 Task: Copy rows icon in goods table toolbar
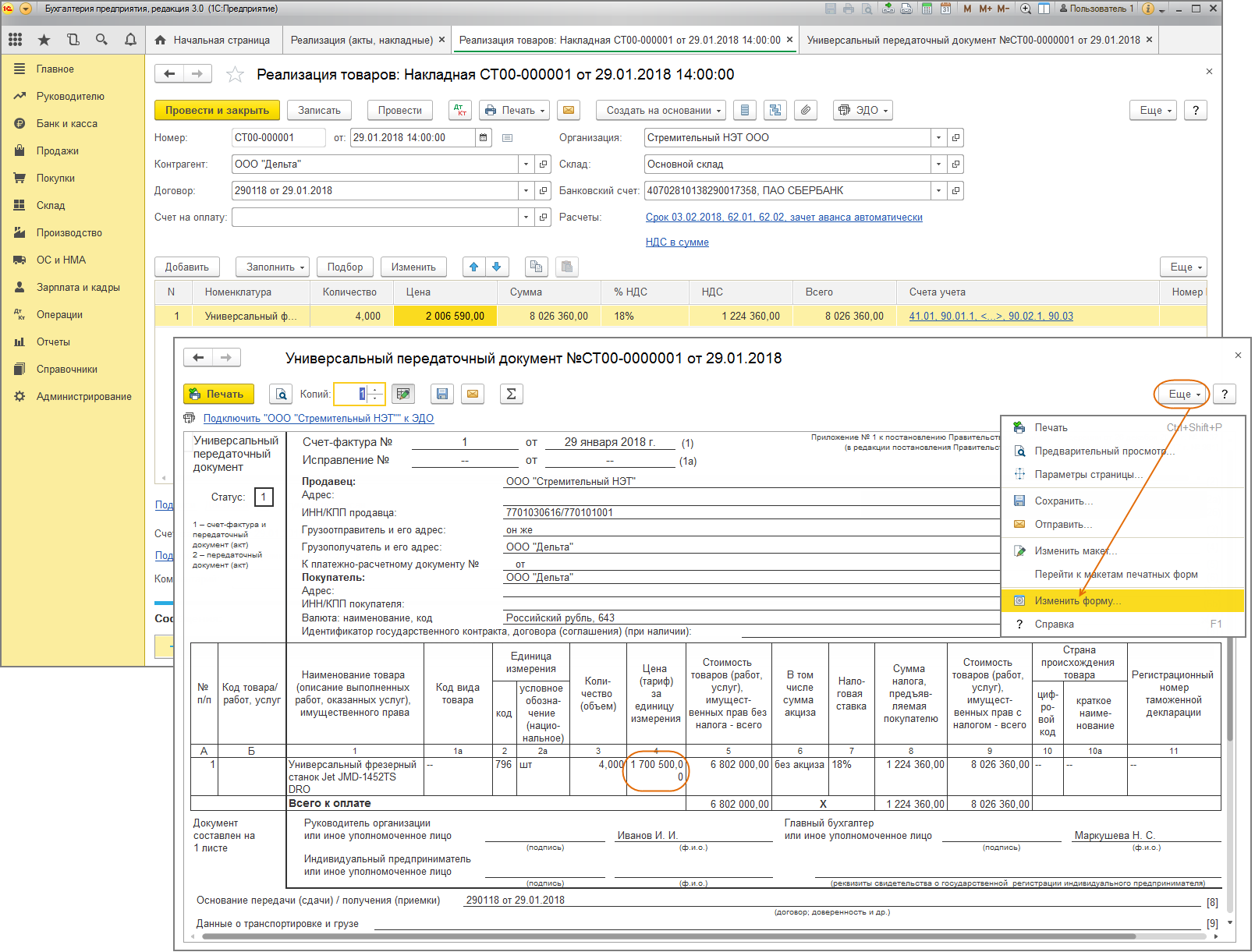pos(536,267)
